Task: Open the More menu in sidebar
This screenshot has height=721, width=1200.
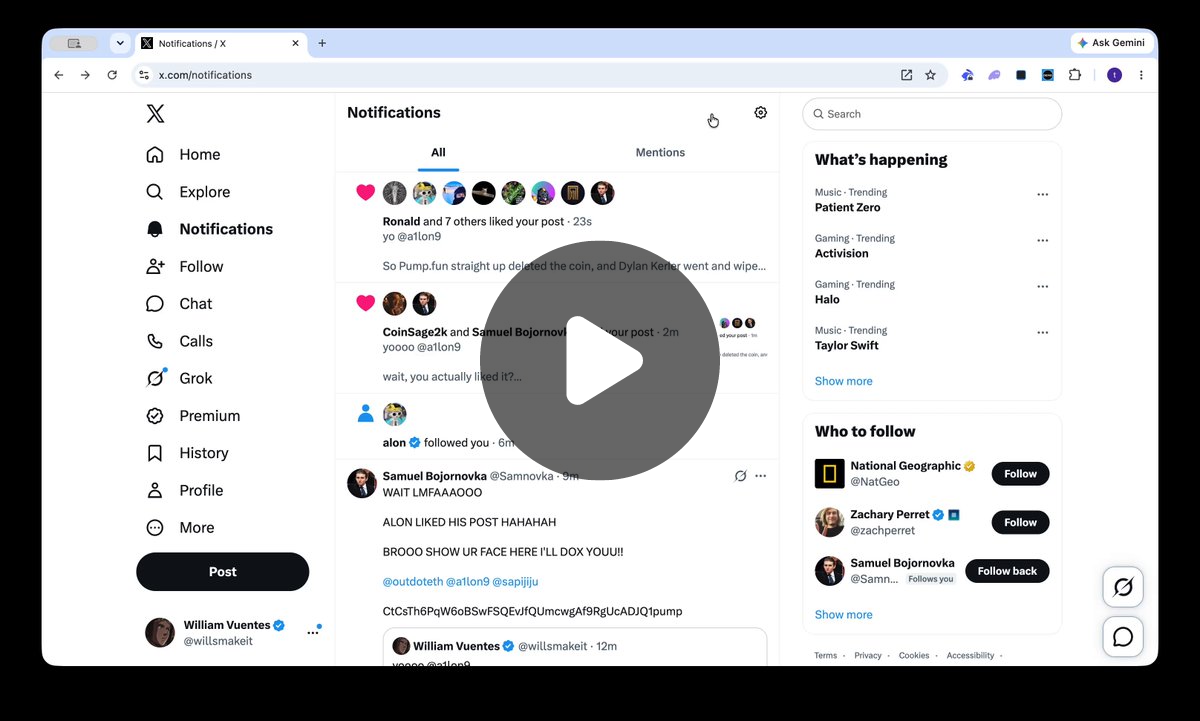Action: click(181, 528)
